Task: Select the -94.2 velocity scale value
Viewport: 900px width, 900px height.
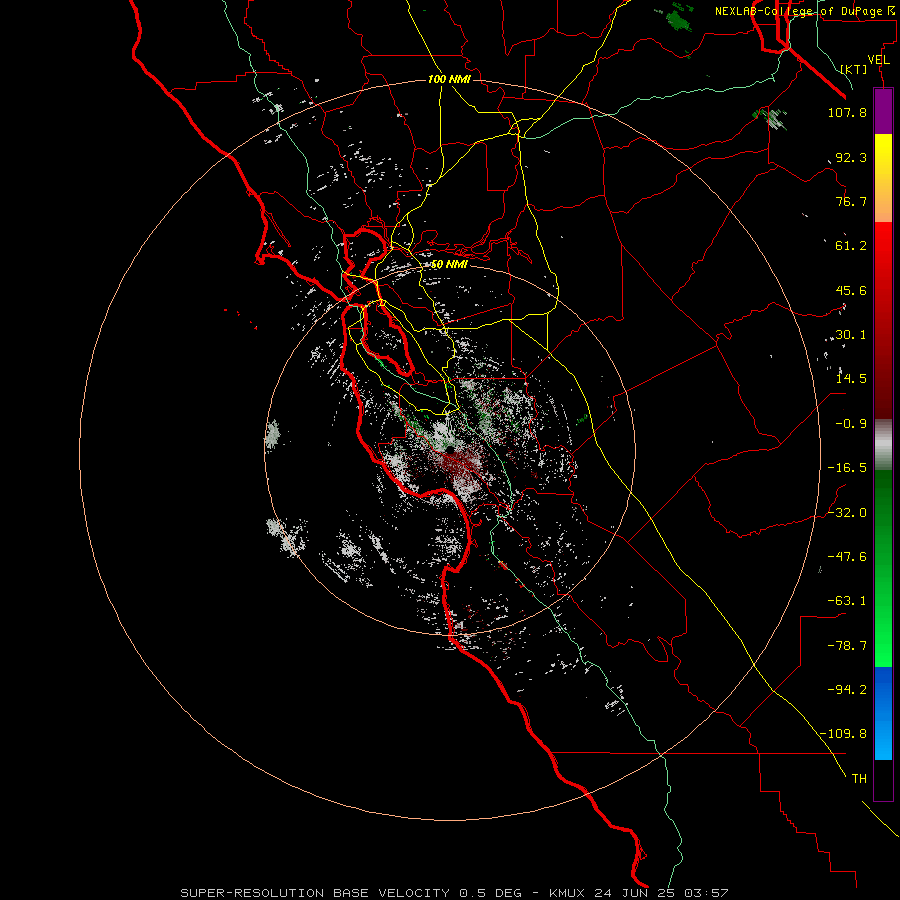Action: pos(847,689)
